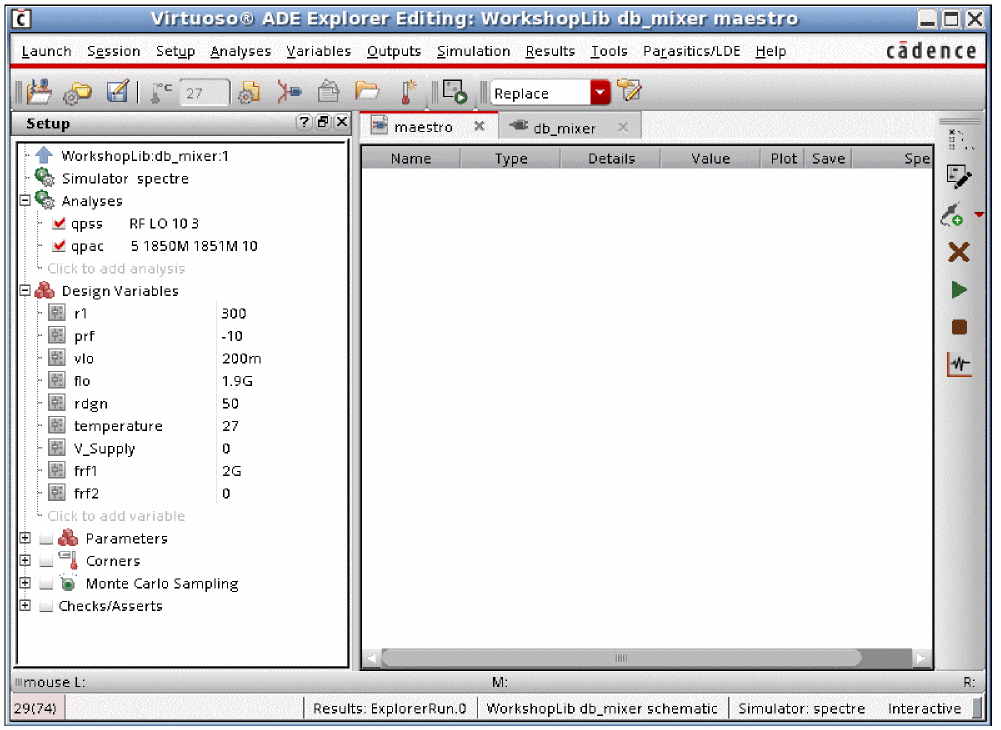This screenshot has height=730, width=1001.
Task: Click 'Click to add variable' link
Action: 116,516
